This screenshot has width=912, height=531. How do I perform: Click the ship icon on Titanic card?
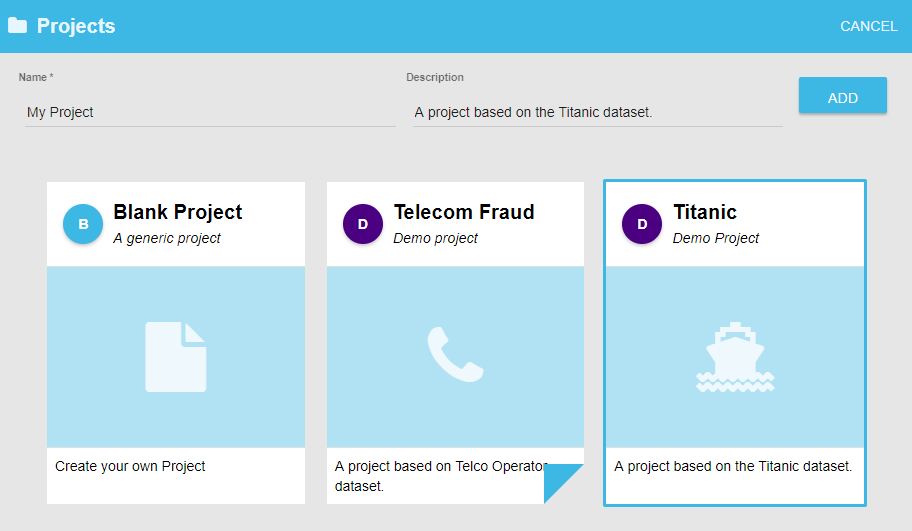735,357
